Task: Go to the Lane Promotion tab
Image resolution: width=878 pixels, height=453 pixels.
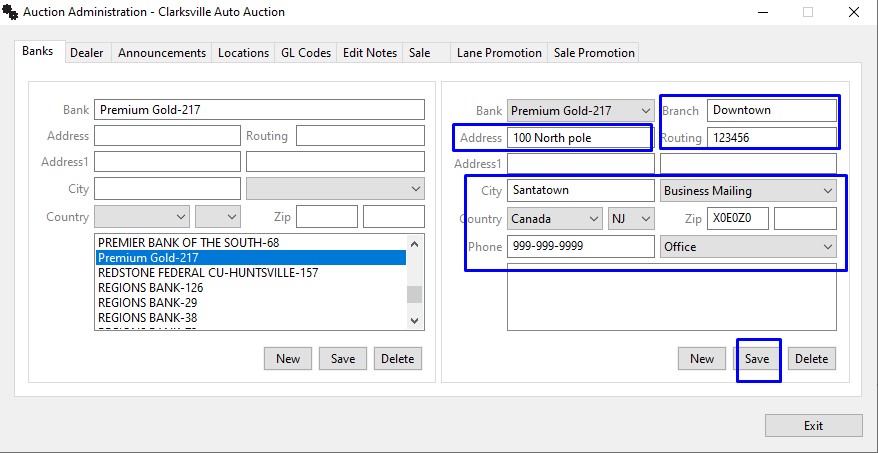Action: (499, 53)
